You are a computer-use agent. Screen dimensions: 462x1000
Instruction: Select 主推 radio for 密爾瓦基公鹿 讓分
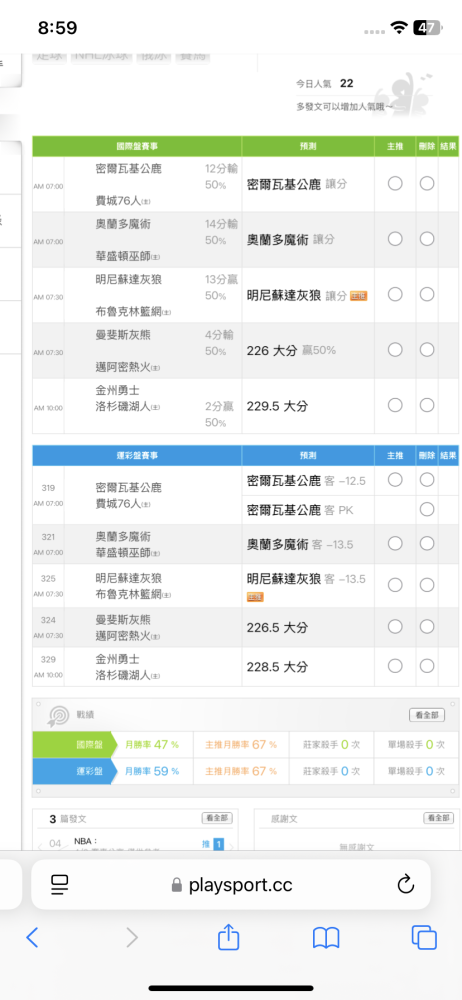(x=395, y=184)
